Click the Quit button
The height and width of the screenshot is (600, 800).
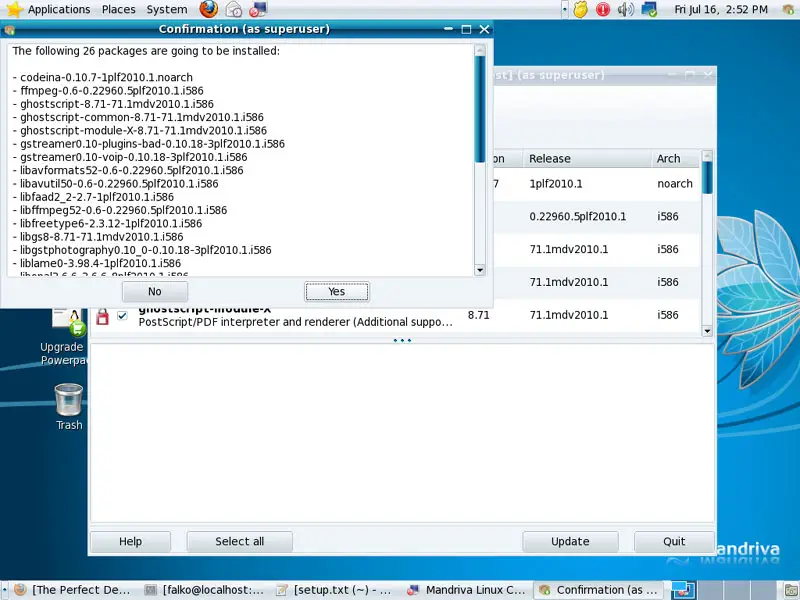click(x=674, y=541)
